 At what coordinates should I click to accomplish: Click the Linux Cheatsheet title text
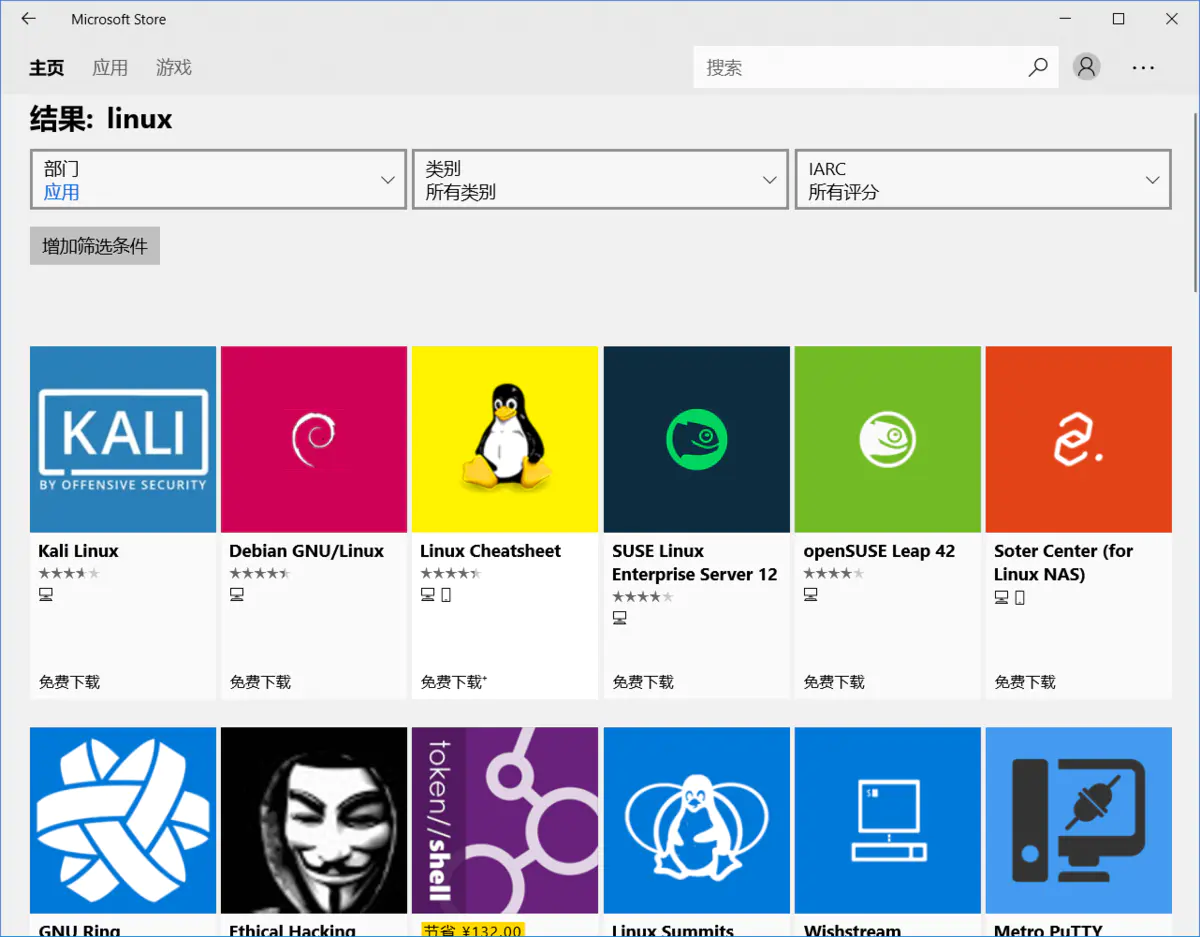pyautogui.click(x=490, y=551)
